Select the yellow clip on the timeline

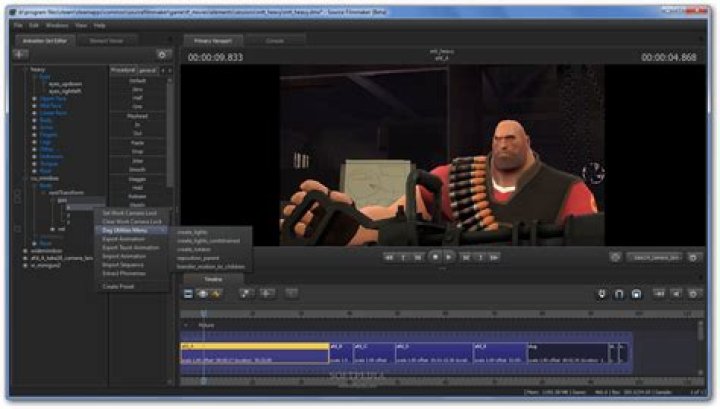click(x=255, y=353)
